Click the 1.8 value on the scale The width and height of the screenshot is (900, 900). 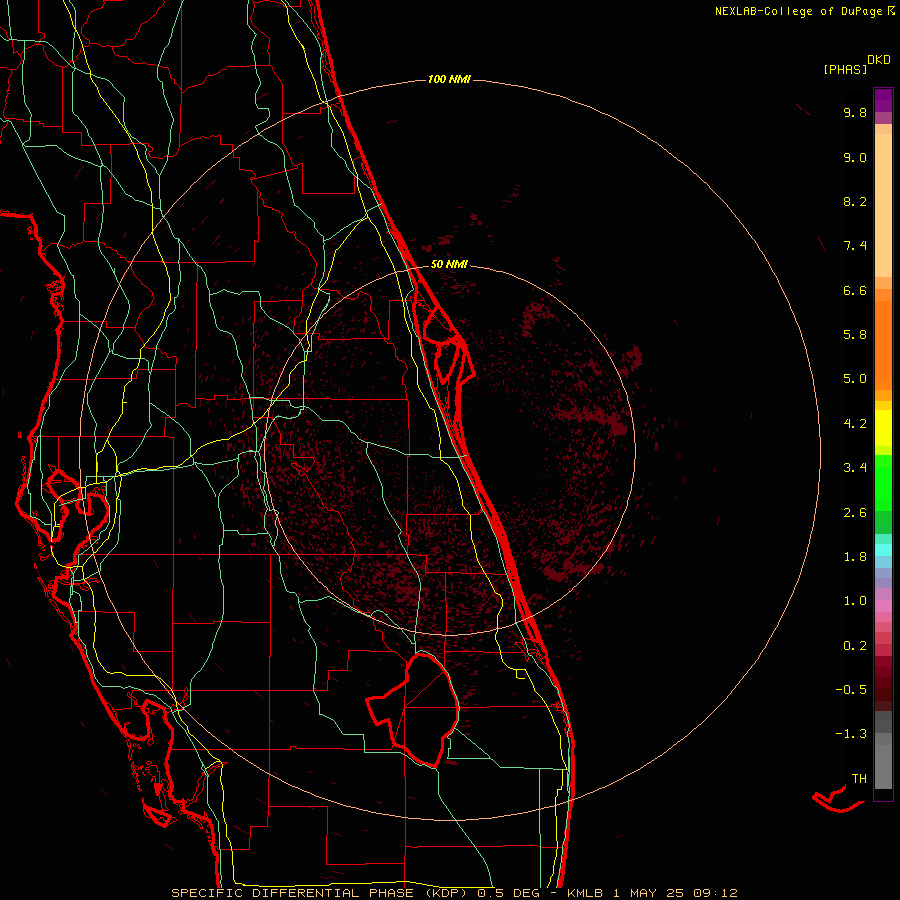855,557
